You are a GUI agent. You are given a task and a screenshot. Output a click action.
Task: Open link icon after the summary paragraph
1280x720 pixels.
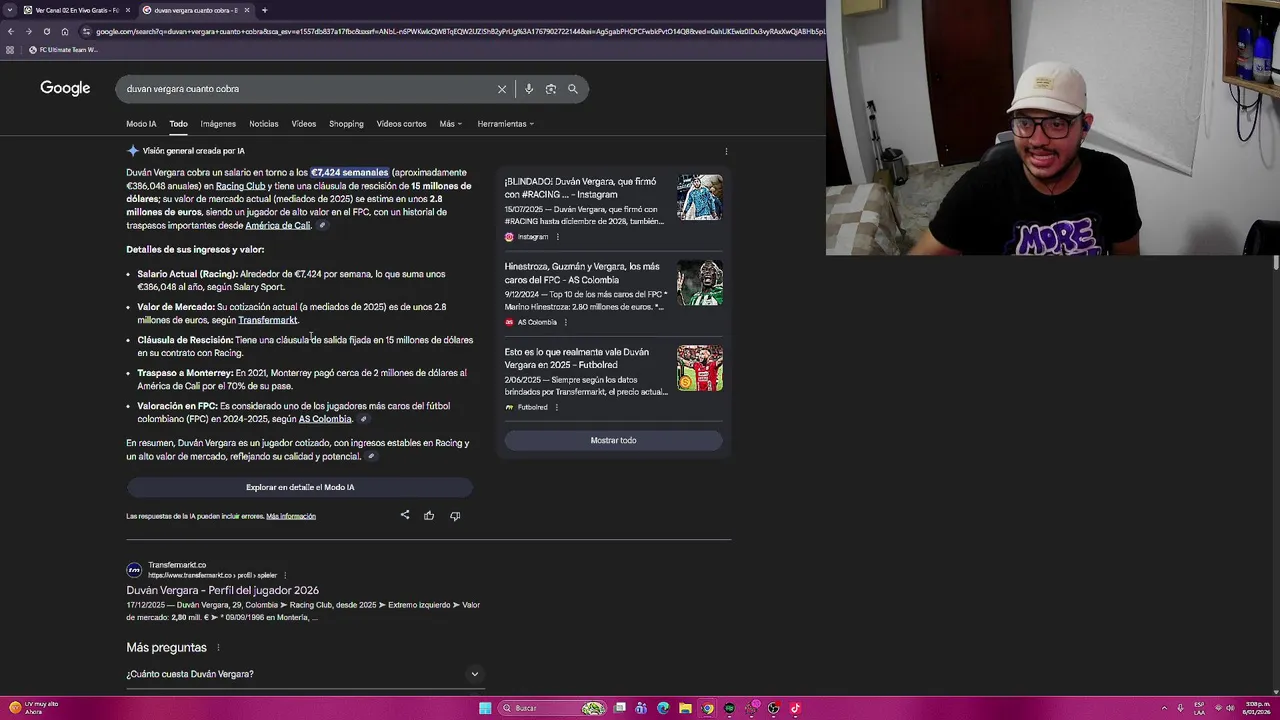click(x=371, y=457)
